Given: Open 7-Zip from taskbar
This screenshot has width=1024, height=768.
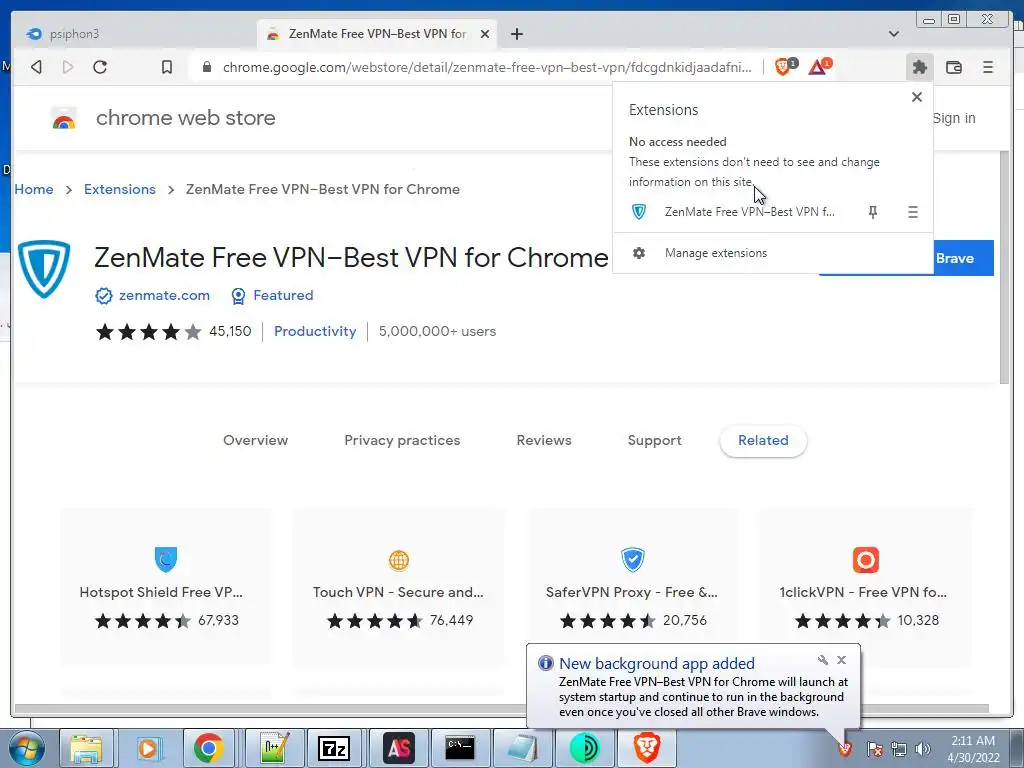Looking at the screenshot, I should click(x=334, y=748).
